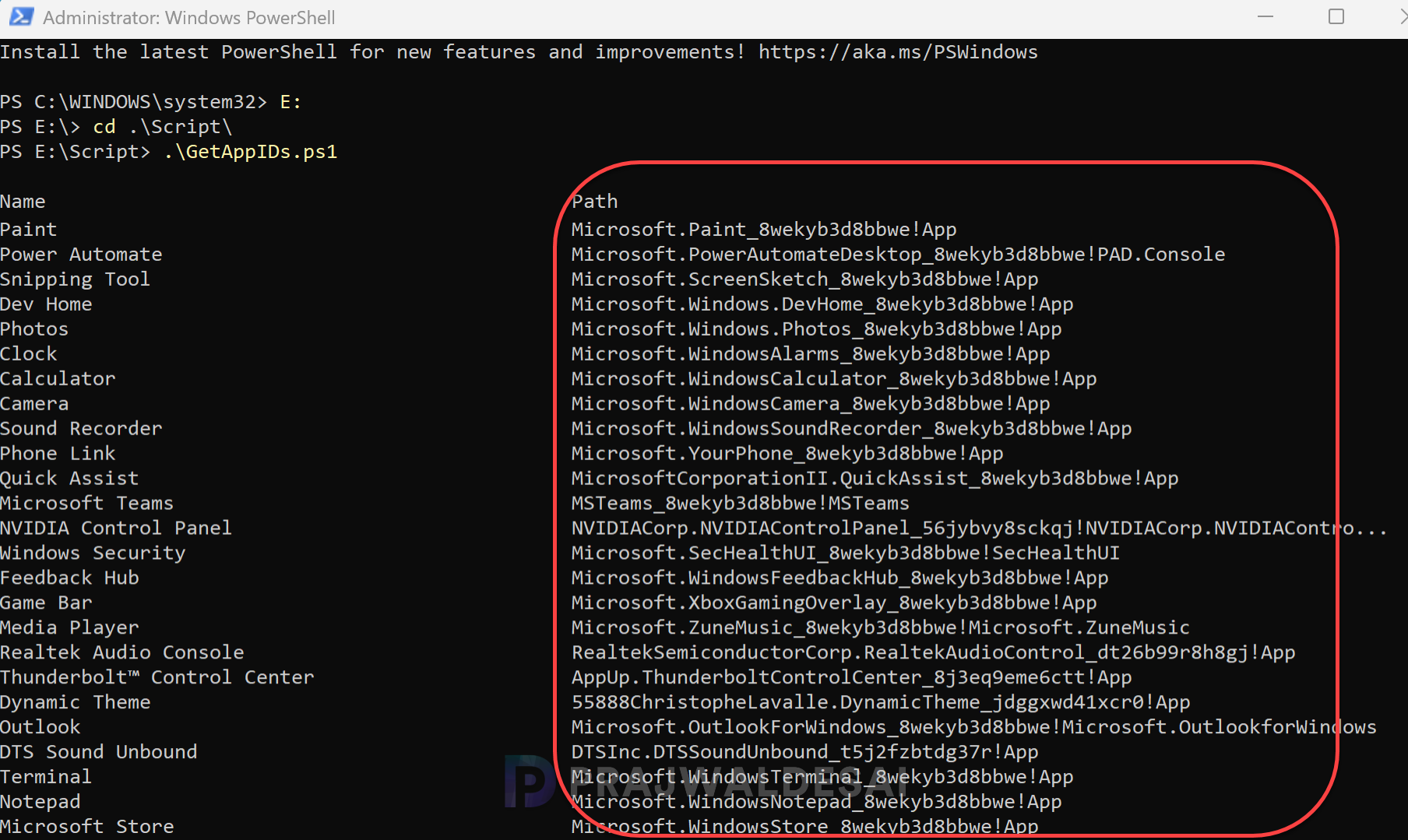1408x840 pixels.
Task: Click the Microsoft.YourPhone_8wekyb3d8bbwe!App path
Action: tap(787, 454)
